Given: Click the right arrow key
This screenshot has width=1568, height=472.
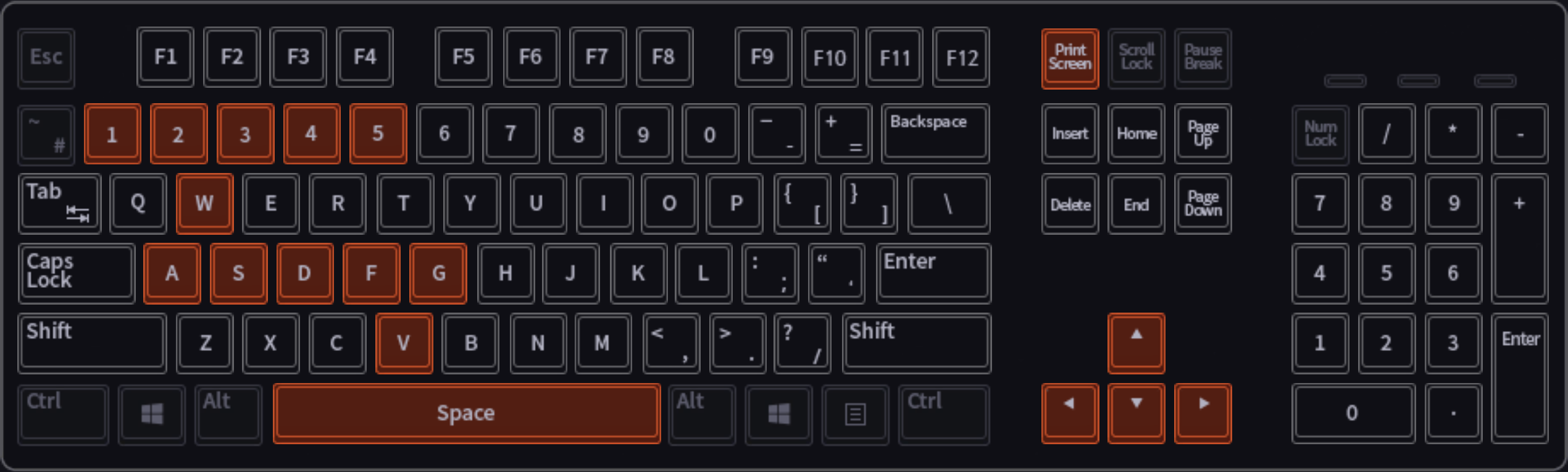Looking at the screenshot, I should (1203, 413).
